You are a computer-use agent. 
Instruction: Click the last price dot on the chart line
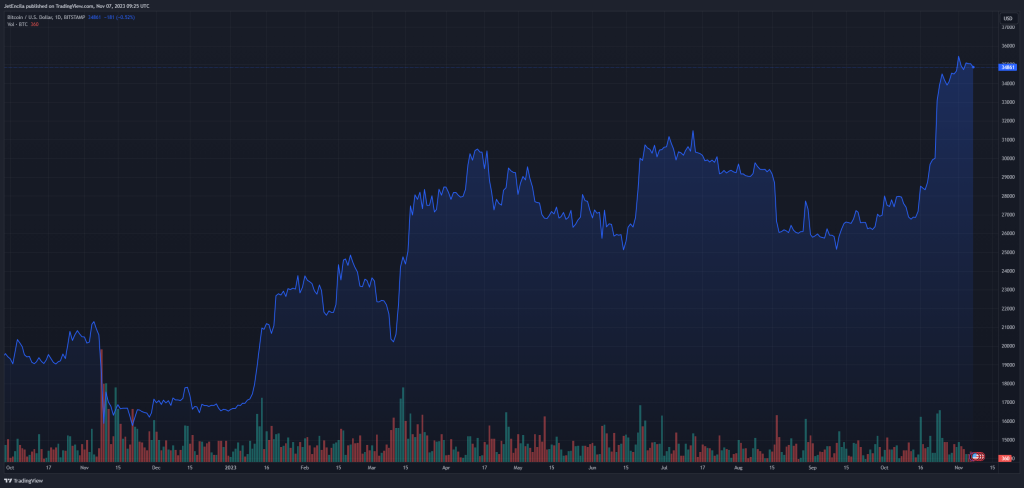[974, 67]
